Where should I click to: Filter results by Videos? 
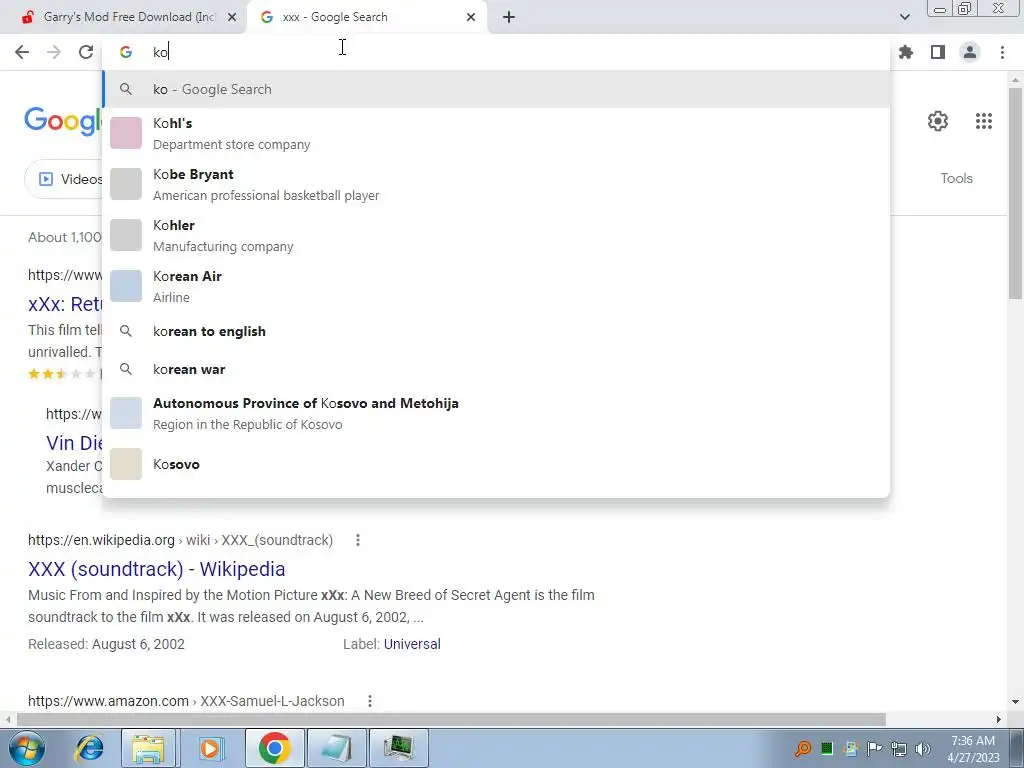point(64,179)
